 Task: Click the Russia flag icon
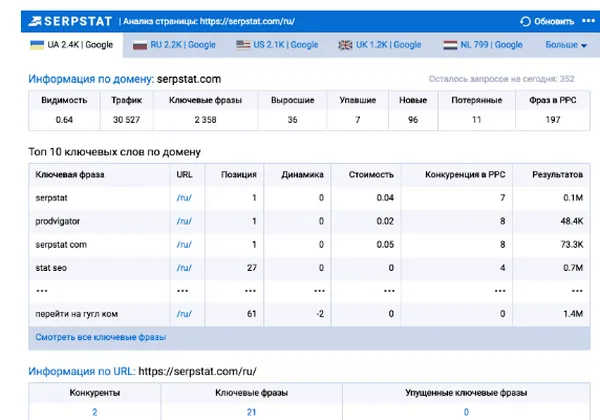pos(140,45)
